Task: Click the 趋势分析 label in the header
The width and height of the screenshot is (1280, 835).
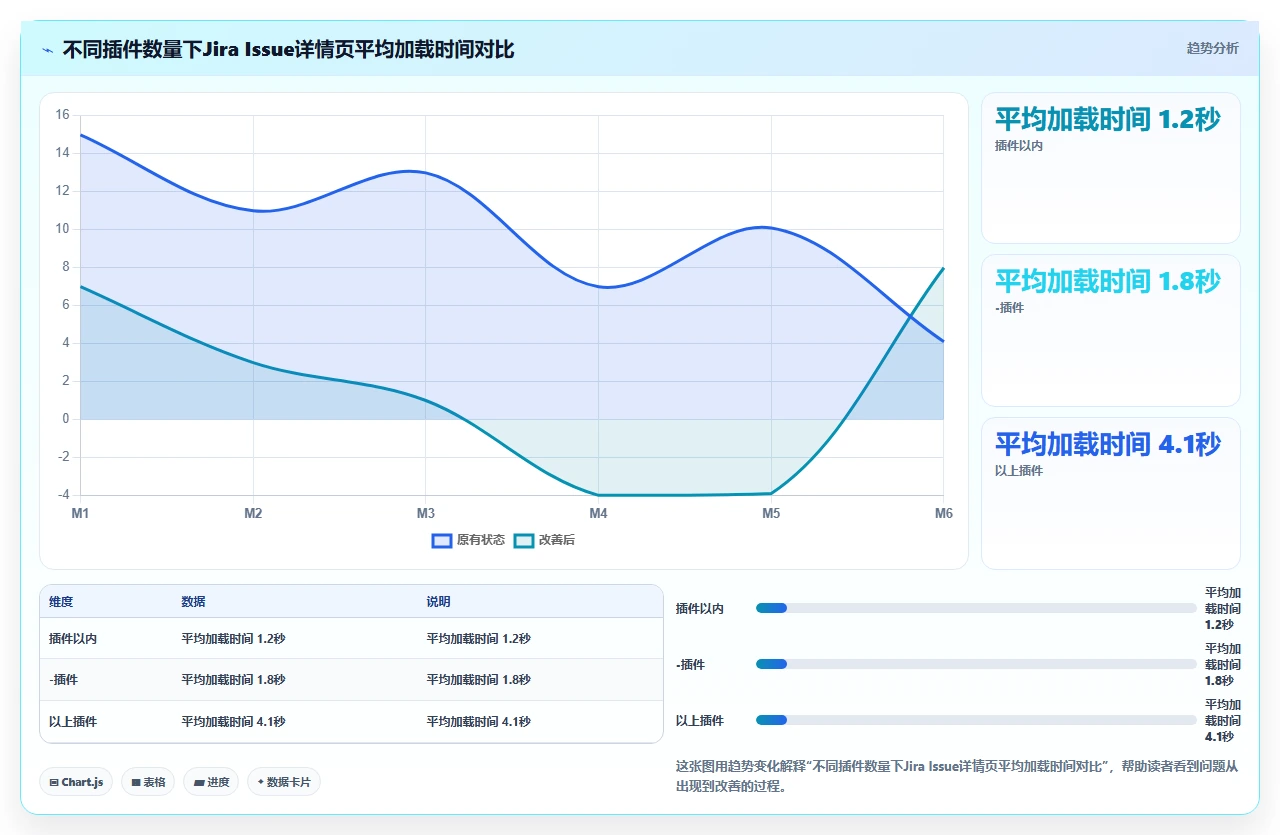Action: coord(1213,48)
